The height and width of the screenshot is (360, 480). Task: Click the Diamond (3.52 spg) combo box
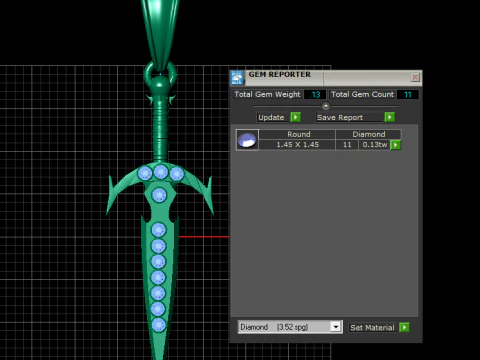[290, 327]
